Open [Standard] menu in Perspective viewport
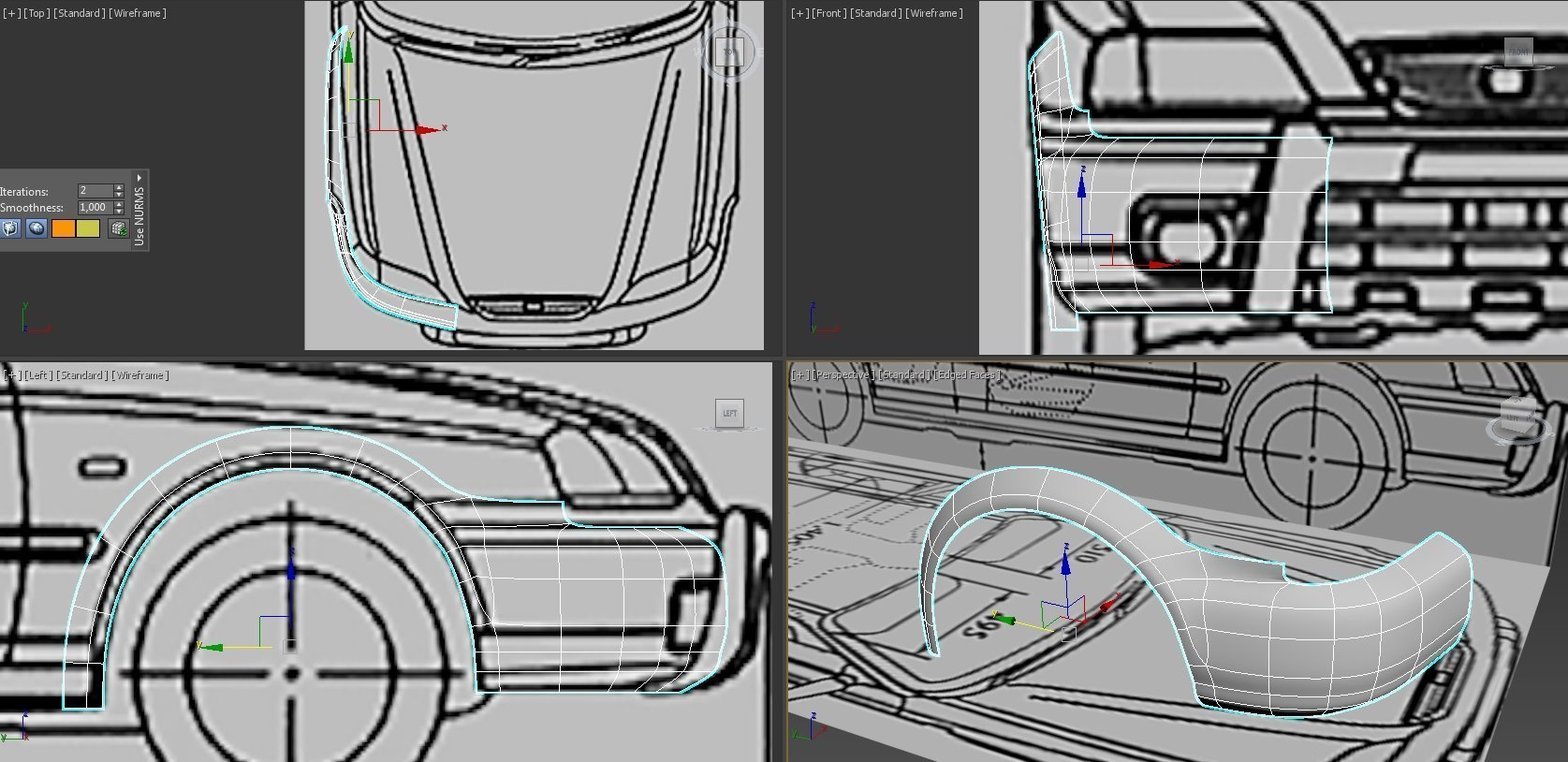 coord(904,374)
